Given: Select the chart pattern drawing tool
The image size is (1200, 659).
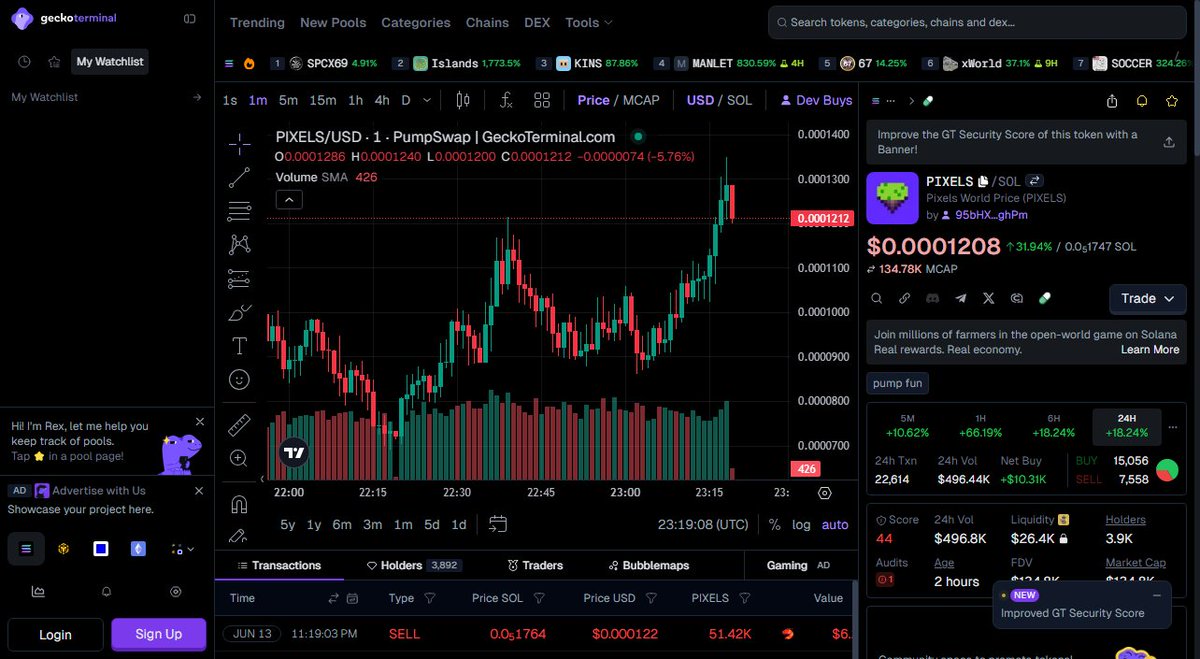Looking at the screenshot, I should coord(239,244).
